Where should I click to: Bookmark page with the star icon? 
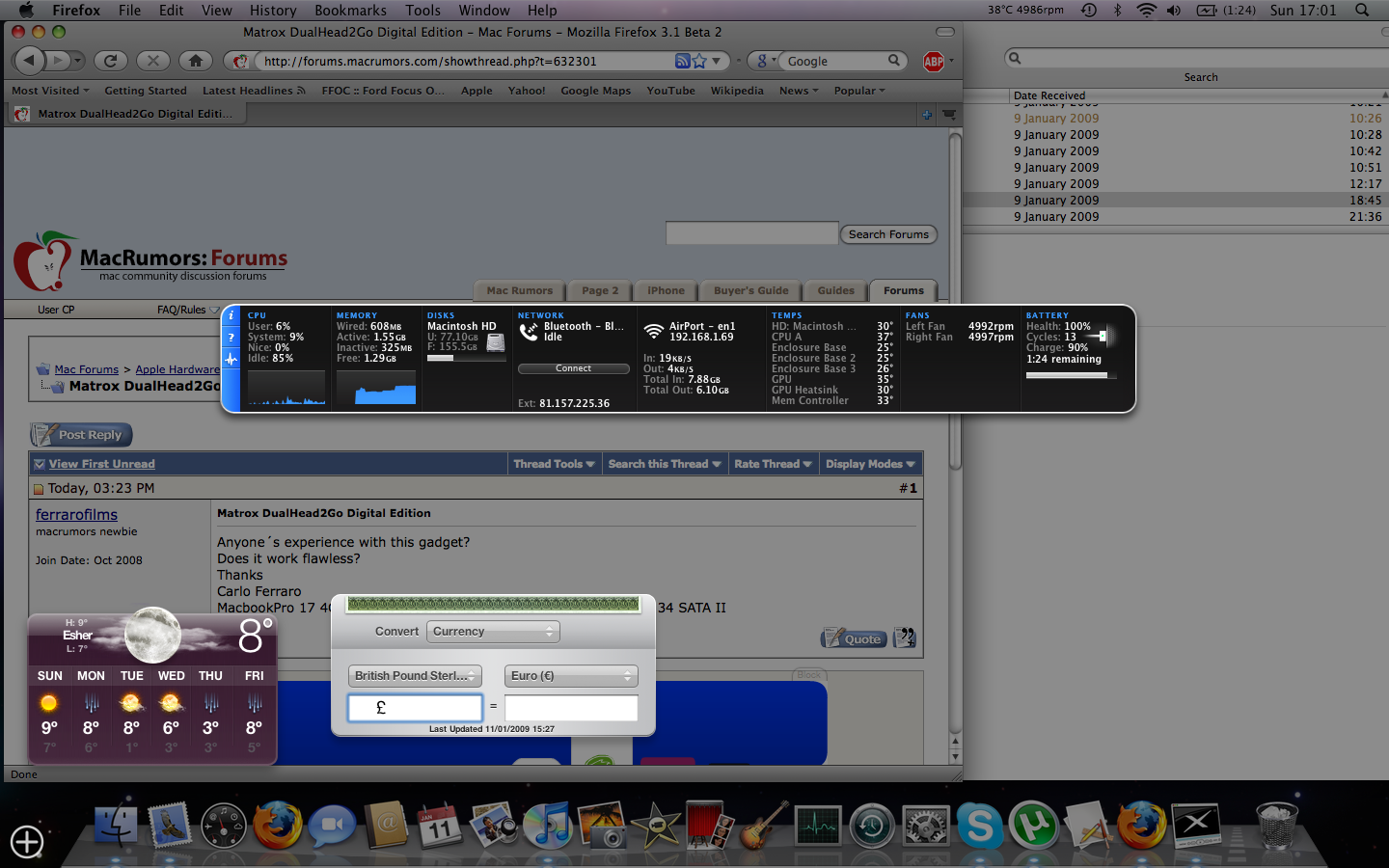699,61
